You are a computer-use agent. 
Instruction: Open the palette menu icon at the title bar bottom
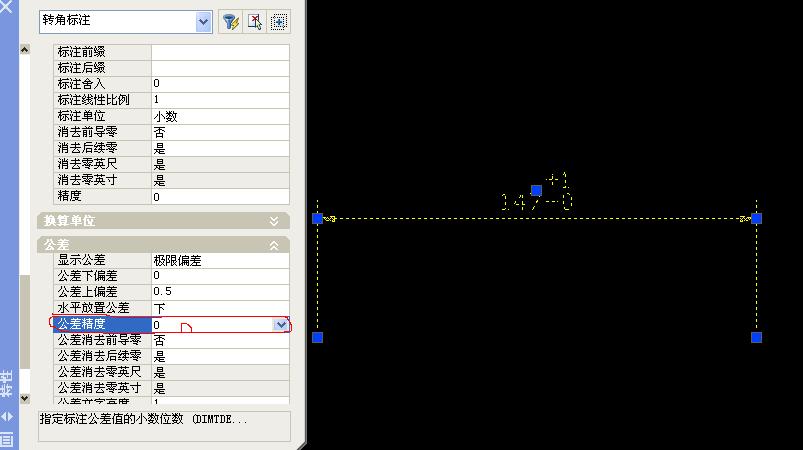(x=7, y=440)
